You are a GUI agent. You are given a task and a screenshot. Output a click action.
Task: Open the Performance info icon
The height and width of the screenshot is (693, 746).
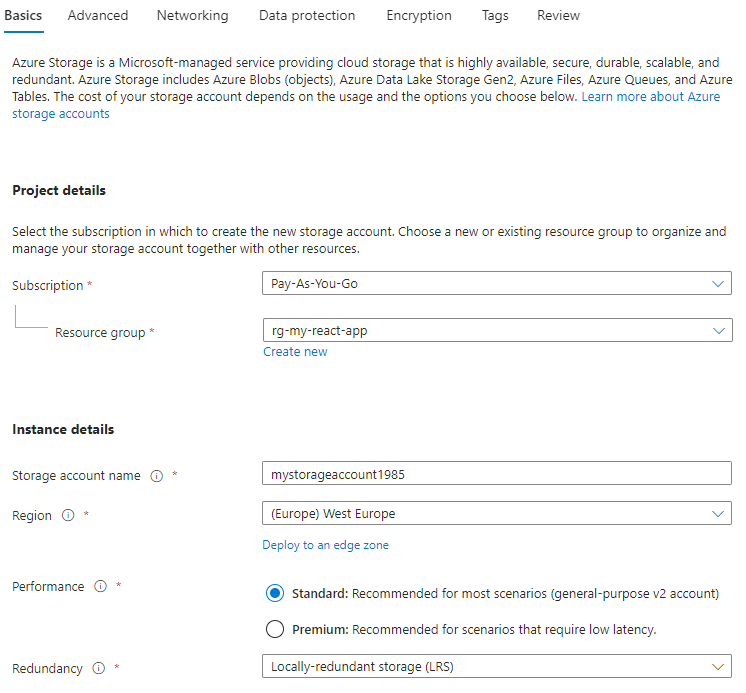(x=100, y=586)
